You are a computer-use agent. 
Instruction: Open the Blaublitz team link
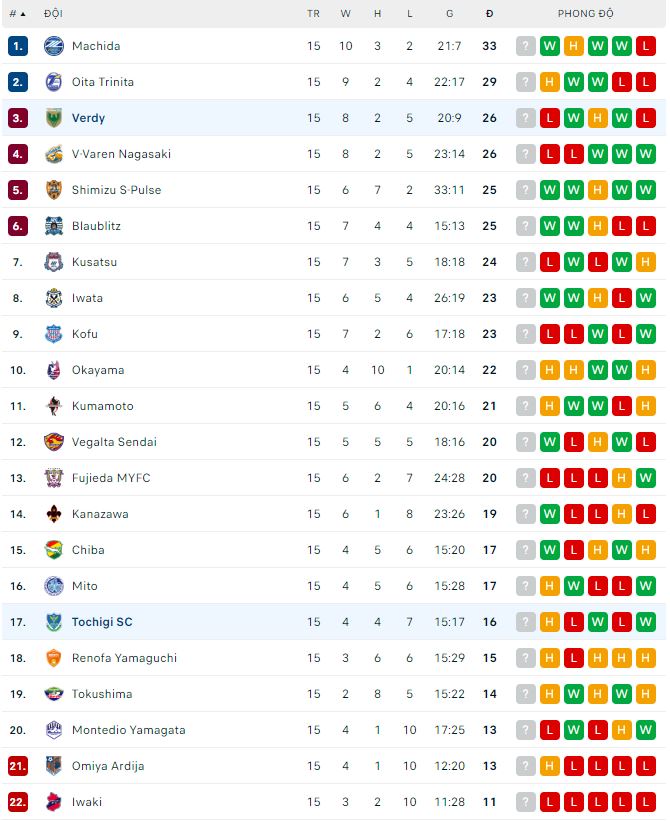[x=96, y=226]
